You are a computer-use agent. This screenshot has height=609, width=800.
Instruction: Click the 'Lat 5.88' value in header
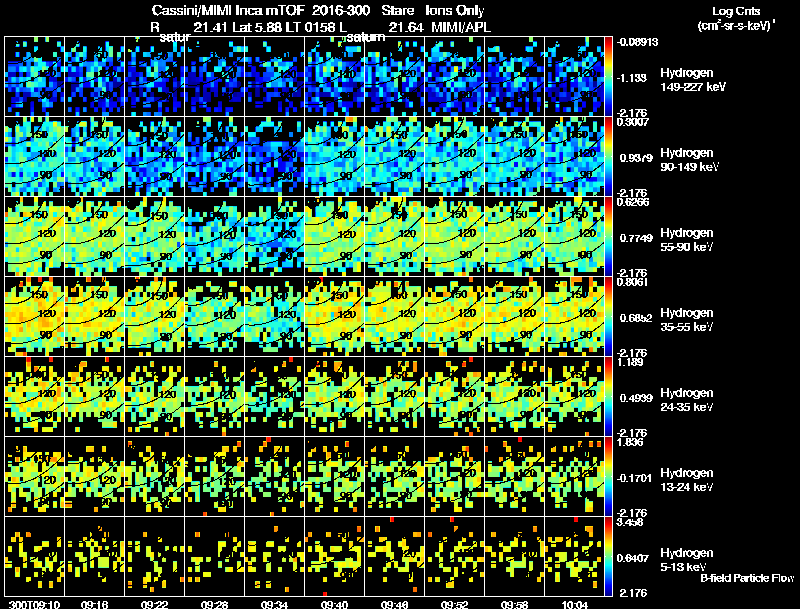[257, 27]
